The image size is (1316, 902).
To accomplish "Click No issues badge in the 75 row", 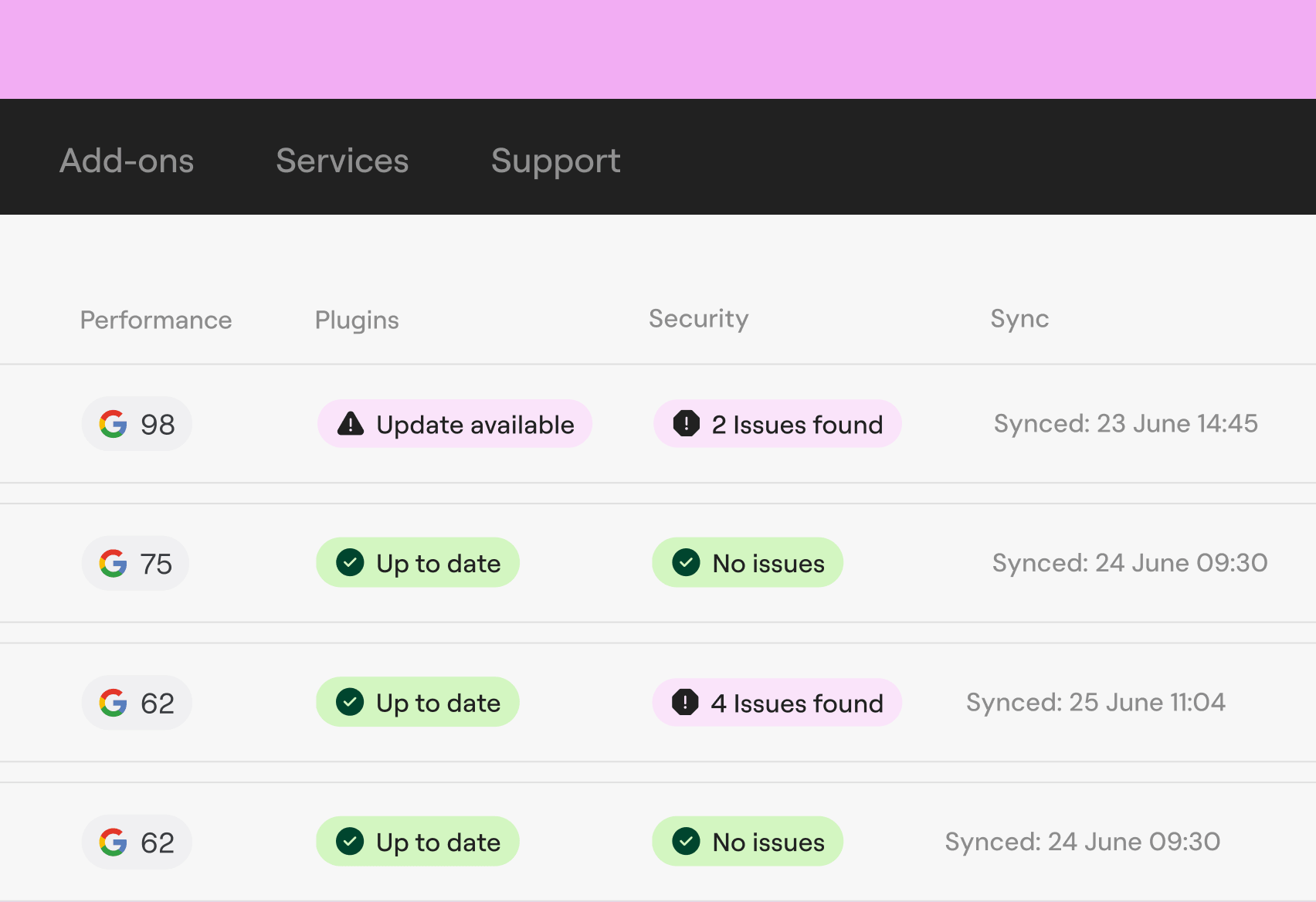I will pos(748,562).
